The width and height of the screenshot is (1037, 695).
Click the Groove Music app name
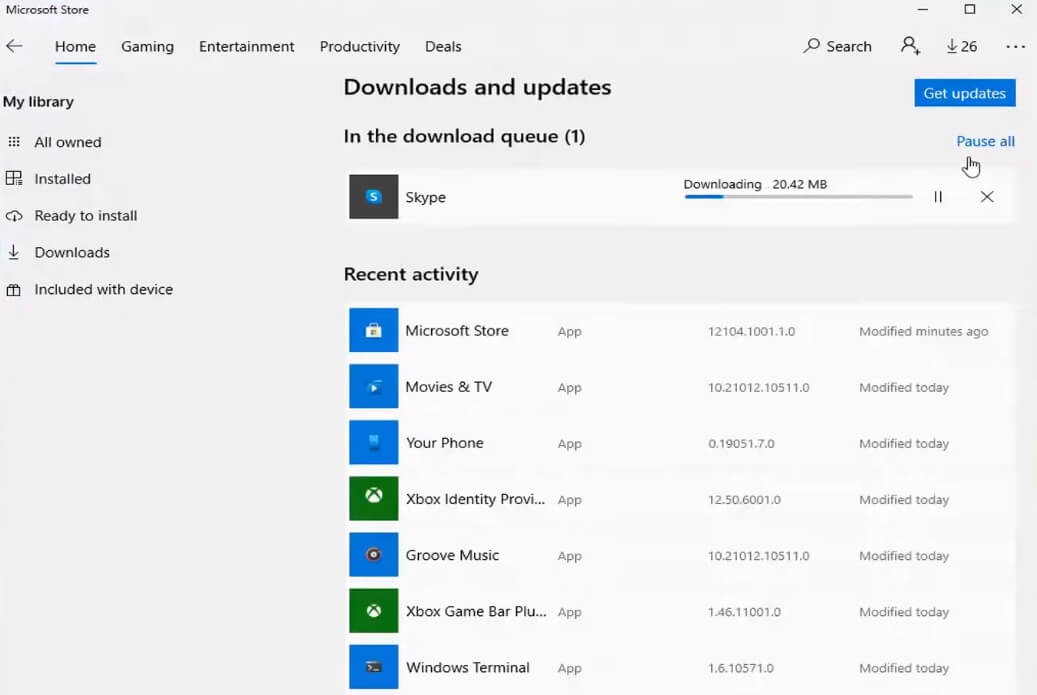coord(452,555)
